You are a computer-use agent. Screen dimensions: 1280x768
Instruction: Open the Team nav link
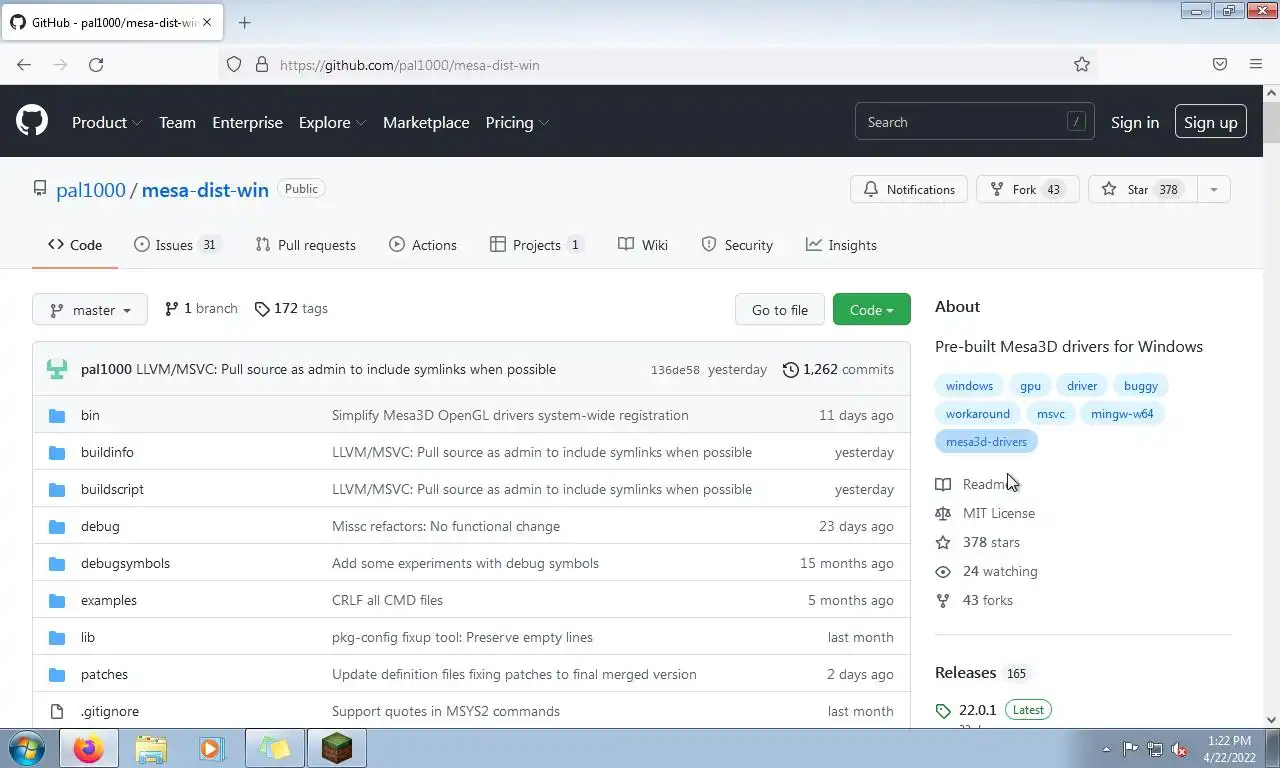point(177,122)
